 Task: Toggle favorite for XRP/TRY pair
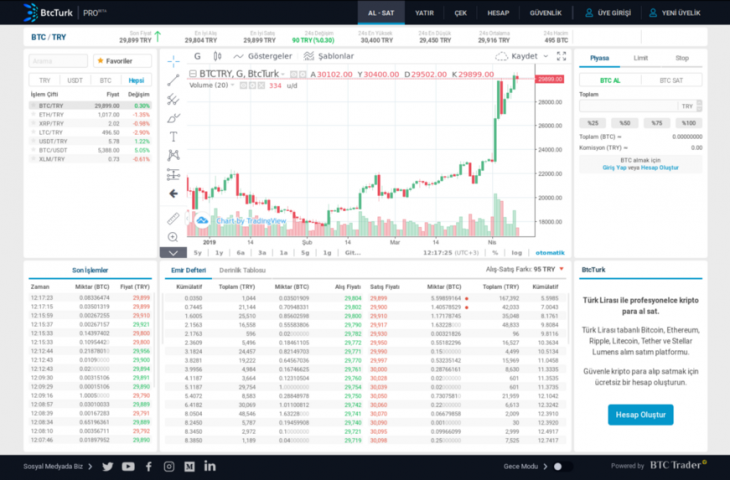pyautogui.click(x=33, y=123)
